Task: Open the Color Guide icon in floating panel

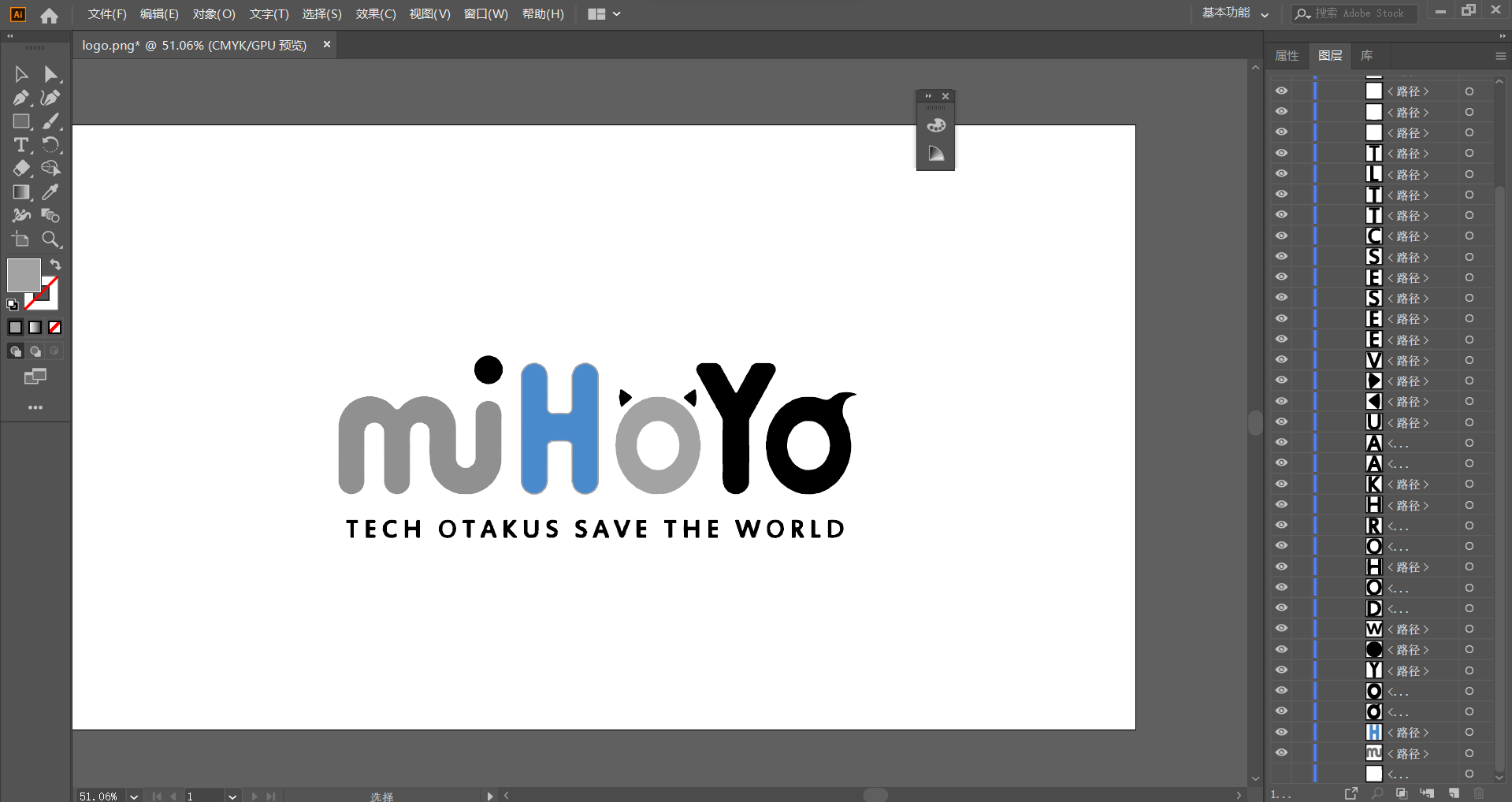Action: pos(936,154)
